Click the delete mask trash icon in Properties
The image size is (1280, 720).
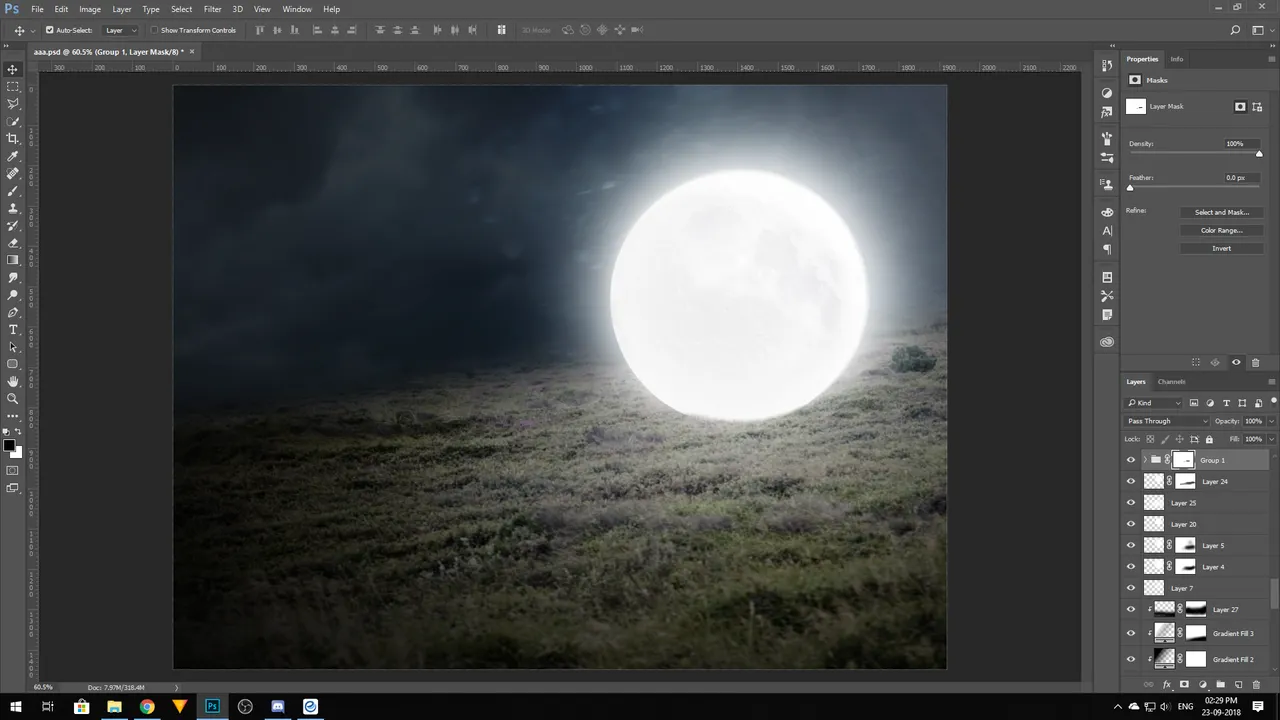coord(1254,362)
